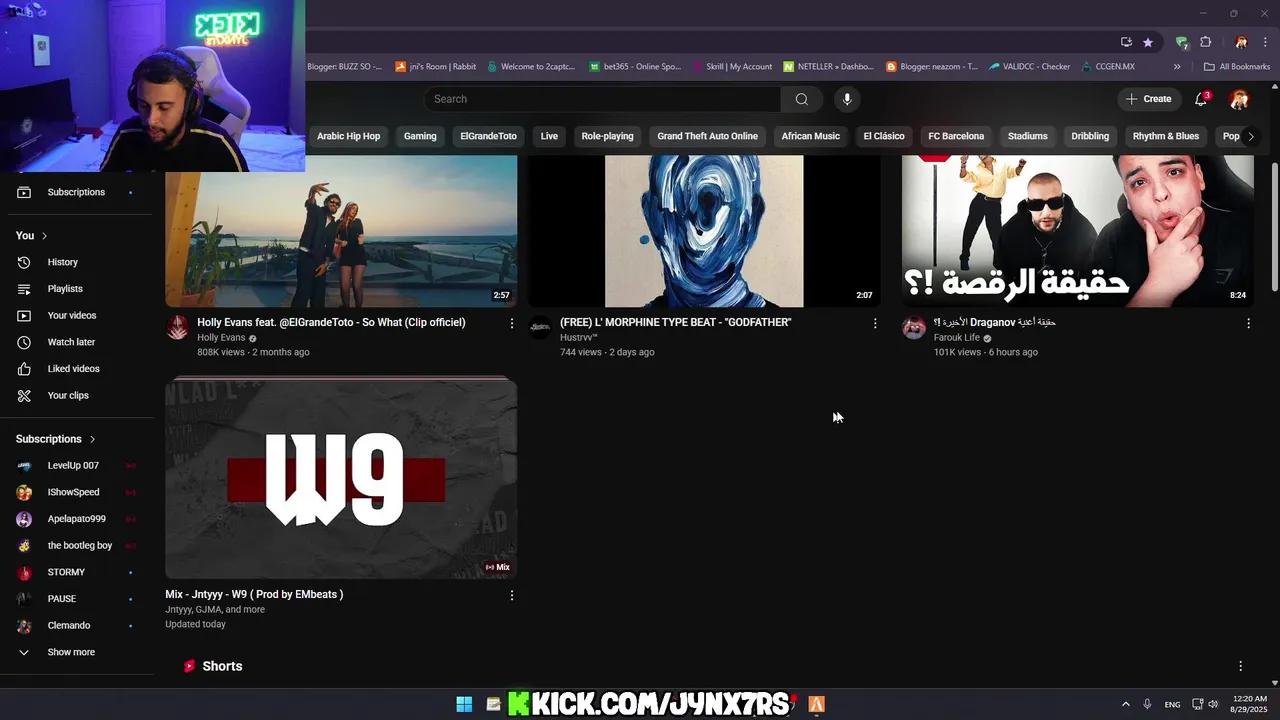Open Subscriptions in sidebar

point(76,192)
